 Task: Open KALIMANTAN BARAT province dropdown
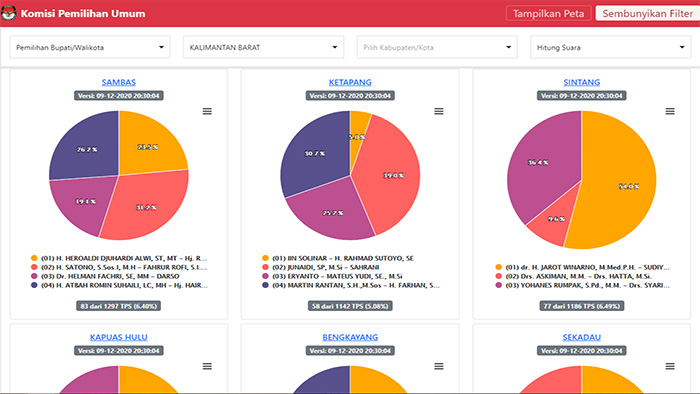click(x=263, y=47)
